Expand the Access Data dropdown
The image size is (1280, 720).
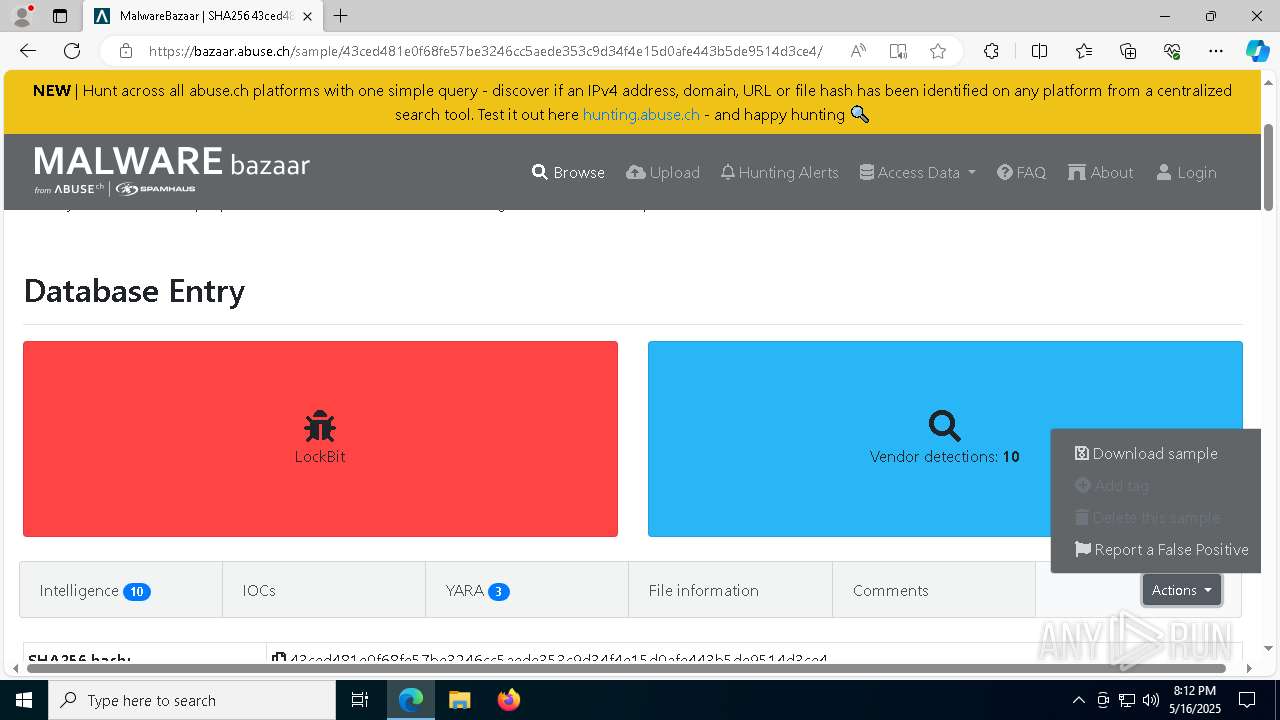[x=917, y=172]
